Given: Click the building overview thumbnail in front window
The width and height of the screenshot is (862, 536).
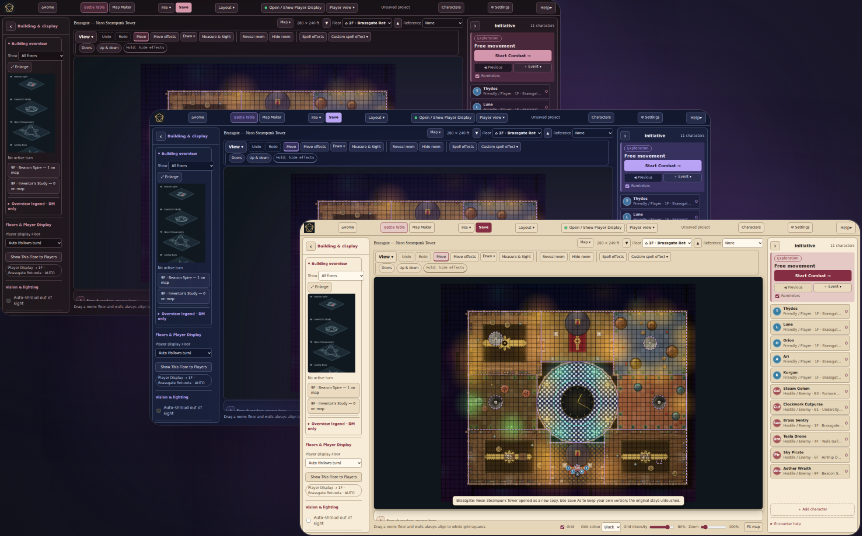Looking at the screenshot, I should (x=331, y=333).
